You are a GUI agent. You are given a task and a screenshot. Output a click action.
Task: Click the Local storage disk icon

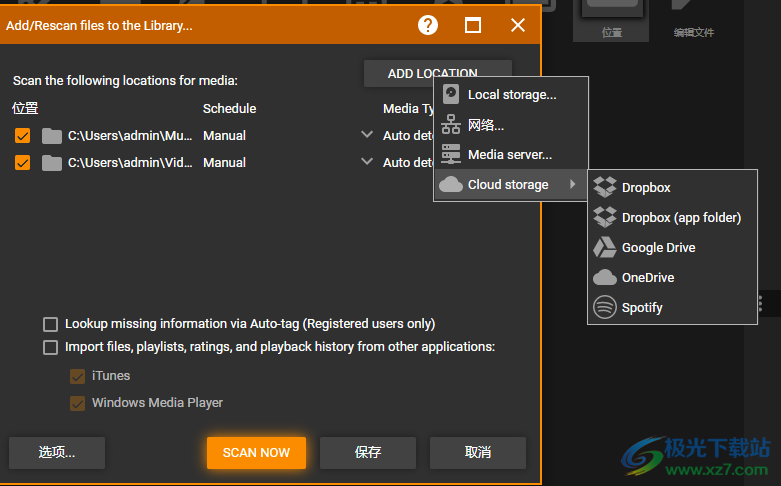point(451,94)
